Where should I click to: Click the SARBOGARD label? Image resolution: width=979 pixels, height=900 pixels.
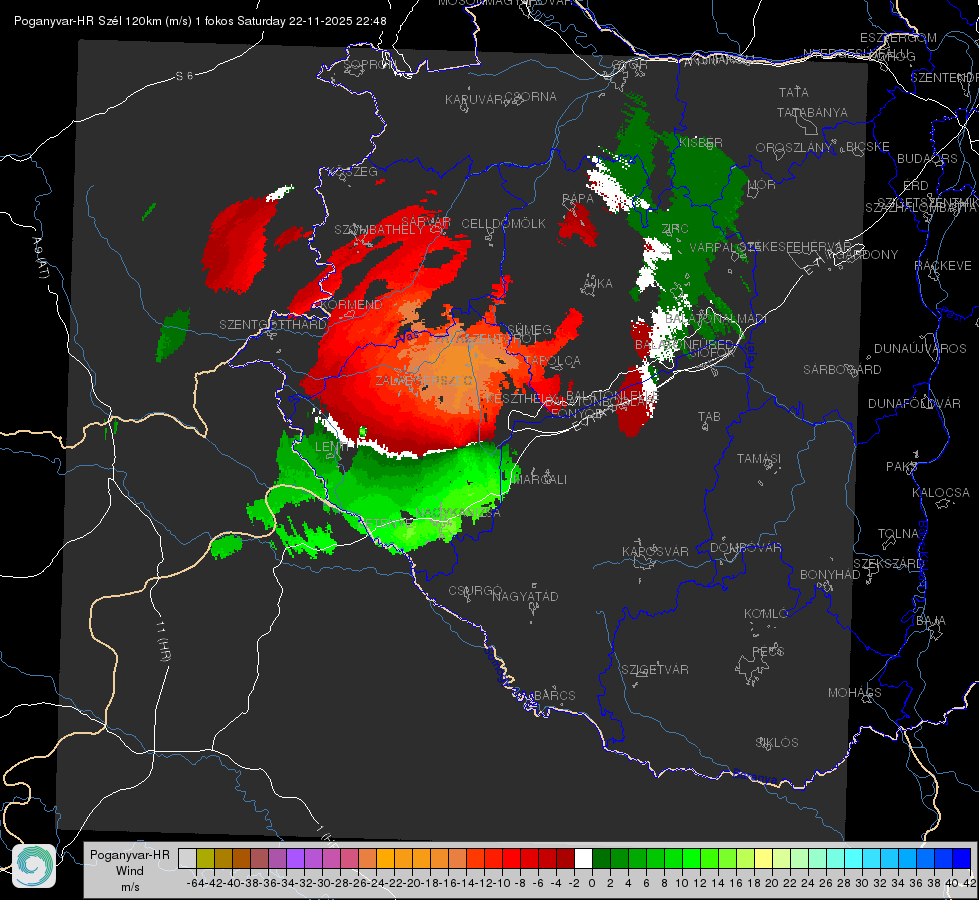tap(842, 370)
